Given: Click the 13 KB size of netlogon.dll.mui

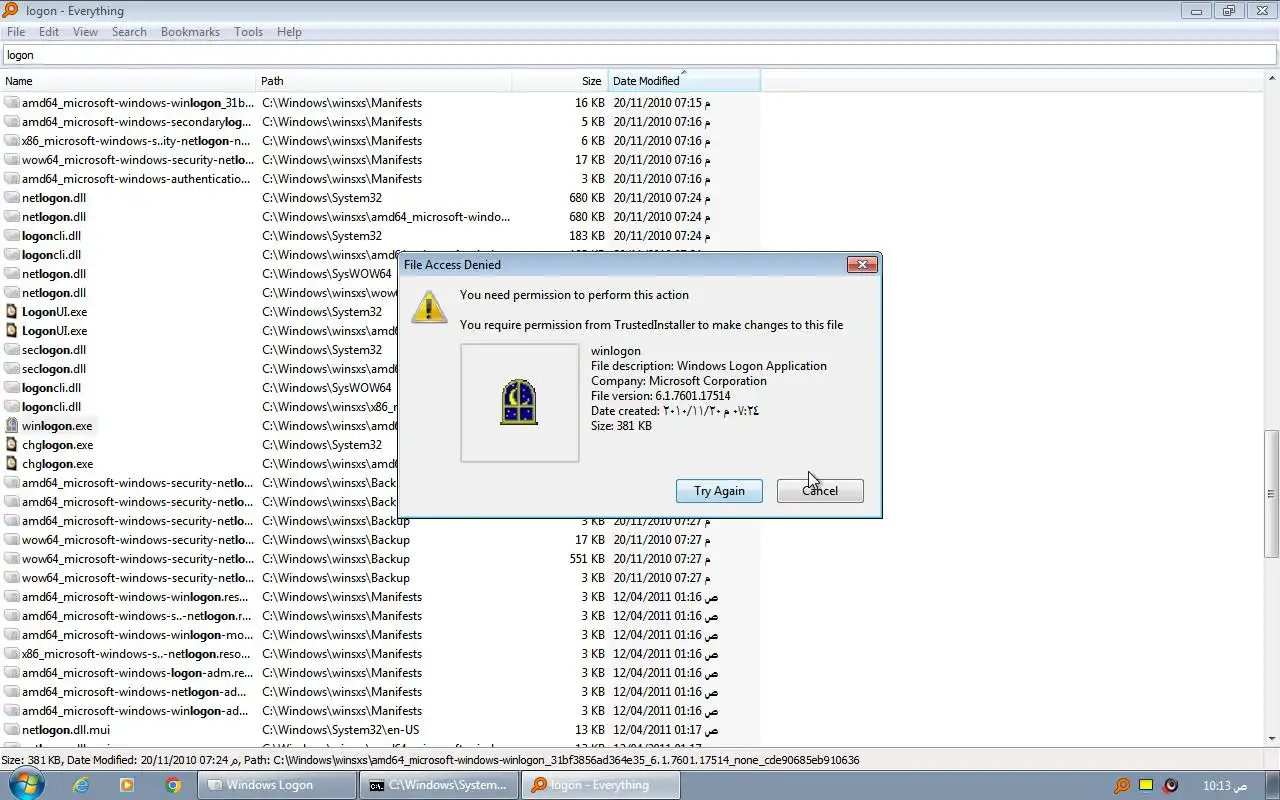Looking at the screenshot, I should point(590,730).
